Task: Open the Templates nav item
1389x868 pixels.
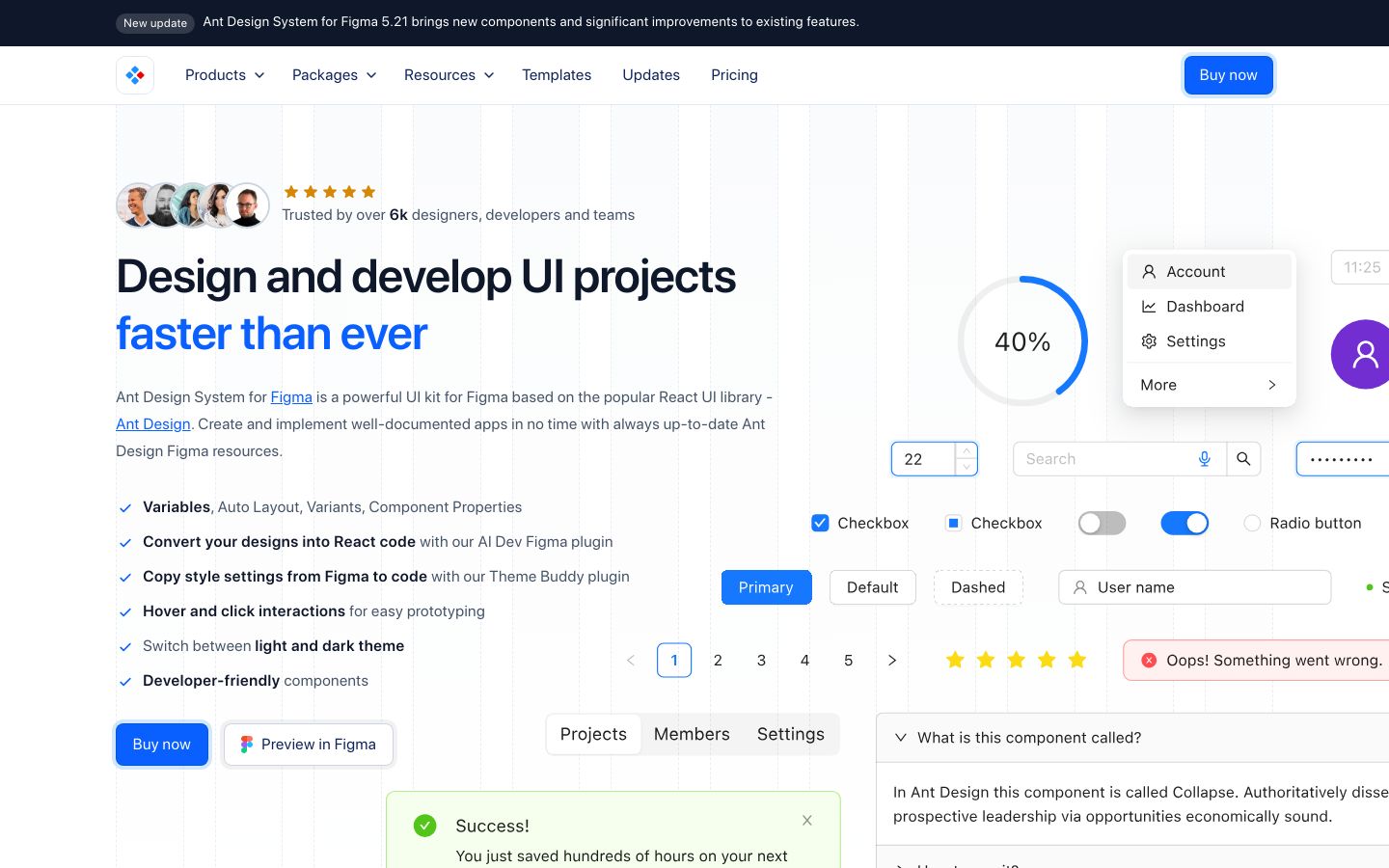Action: (557, 75)
